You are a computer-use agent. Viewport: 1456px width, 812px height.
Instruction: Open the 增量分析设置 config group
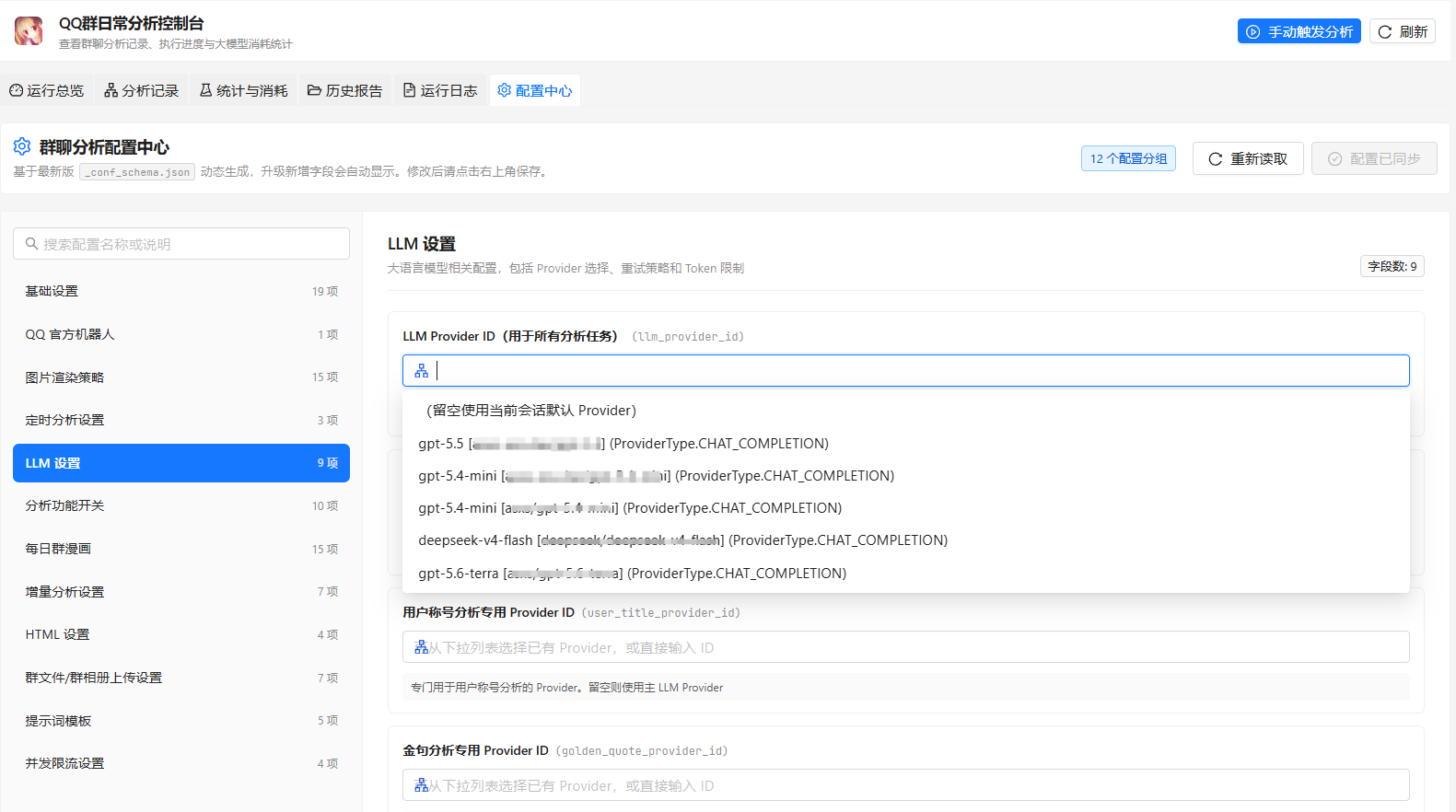[181, 592]
